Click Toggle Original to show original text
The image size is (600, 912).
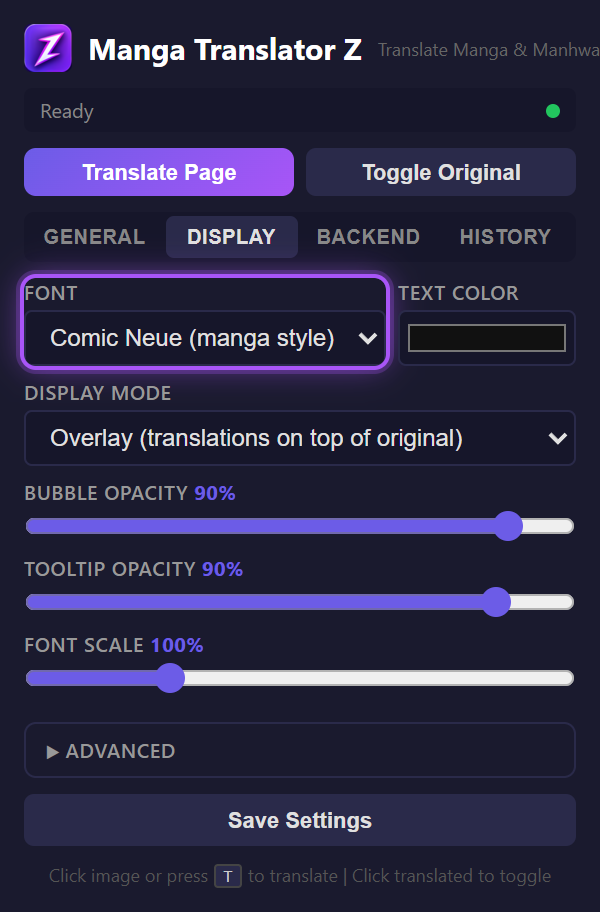coord(440,171)
